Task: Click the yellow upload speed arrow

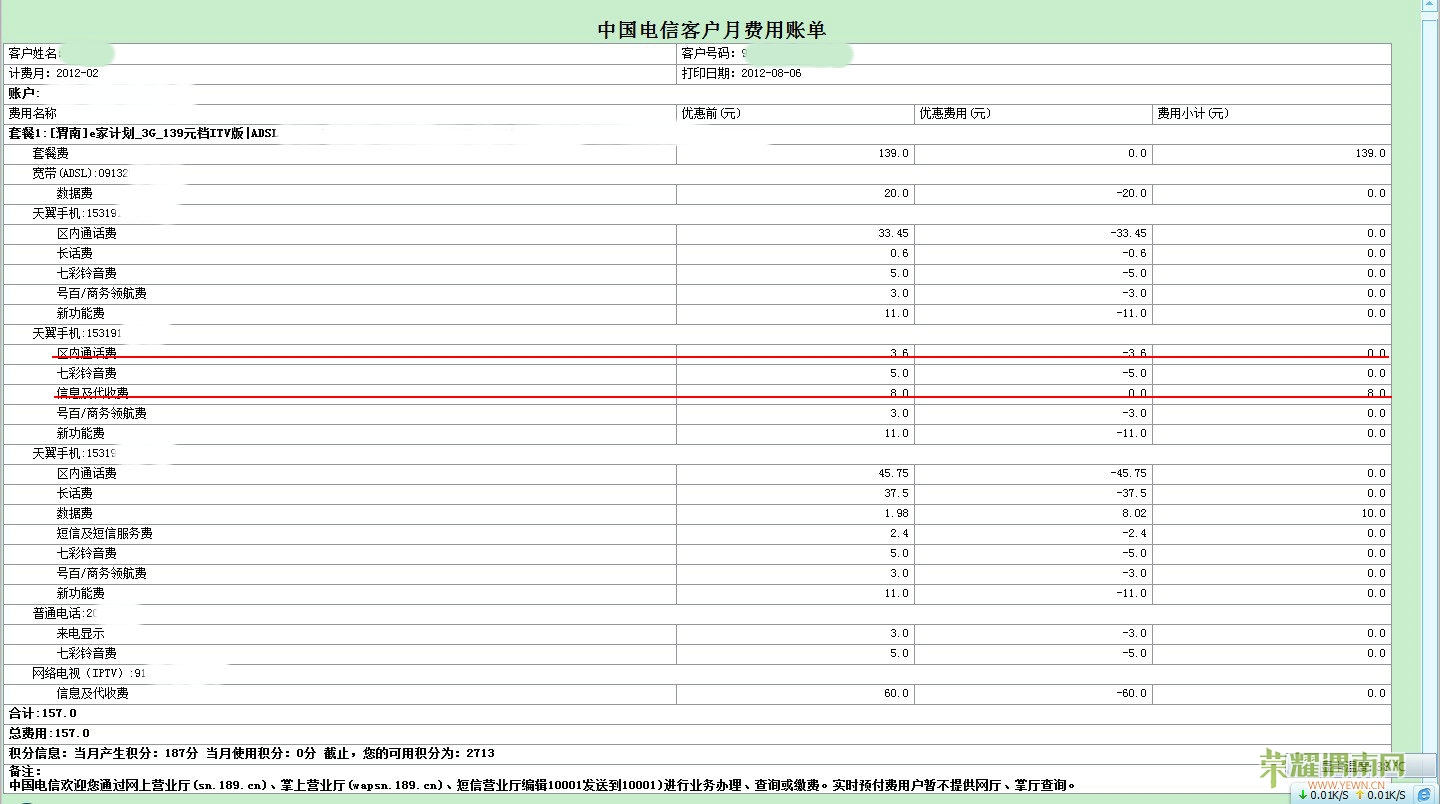Action: [1359, 795]
